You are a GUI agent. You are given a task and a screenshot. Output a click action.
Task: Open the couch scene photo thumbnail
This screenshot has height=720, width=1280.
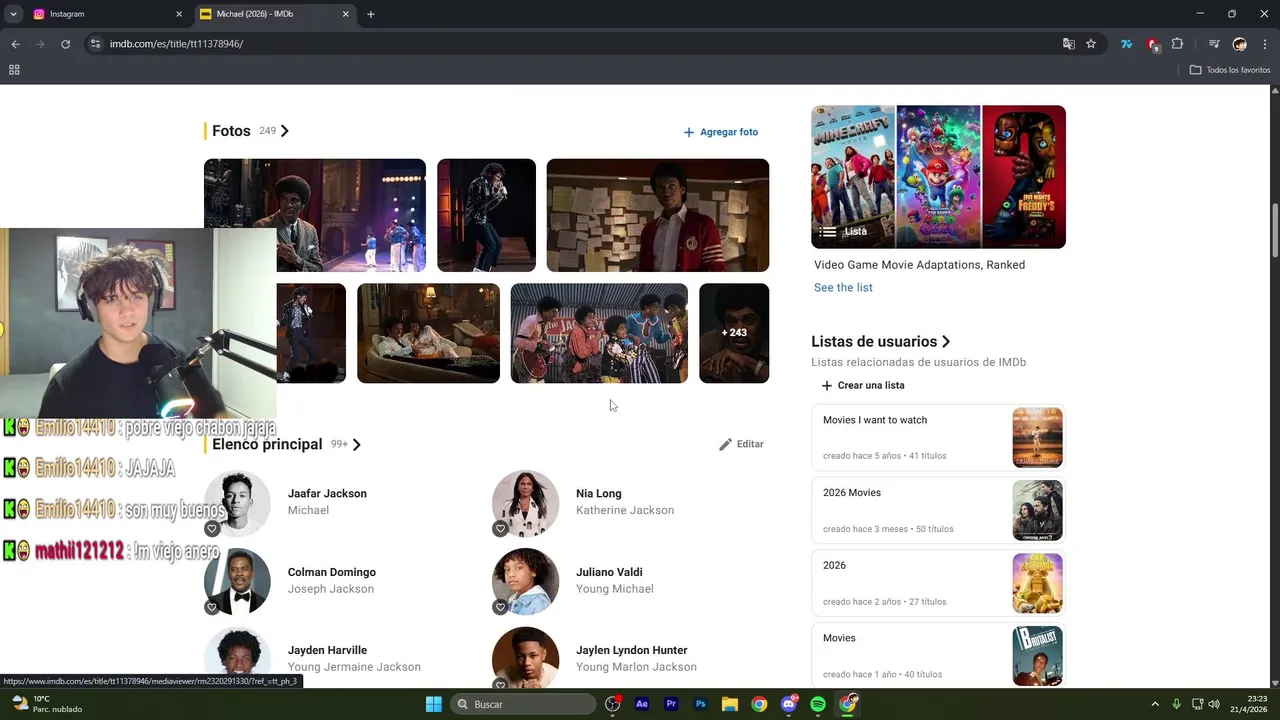[428, 333]
